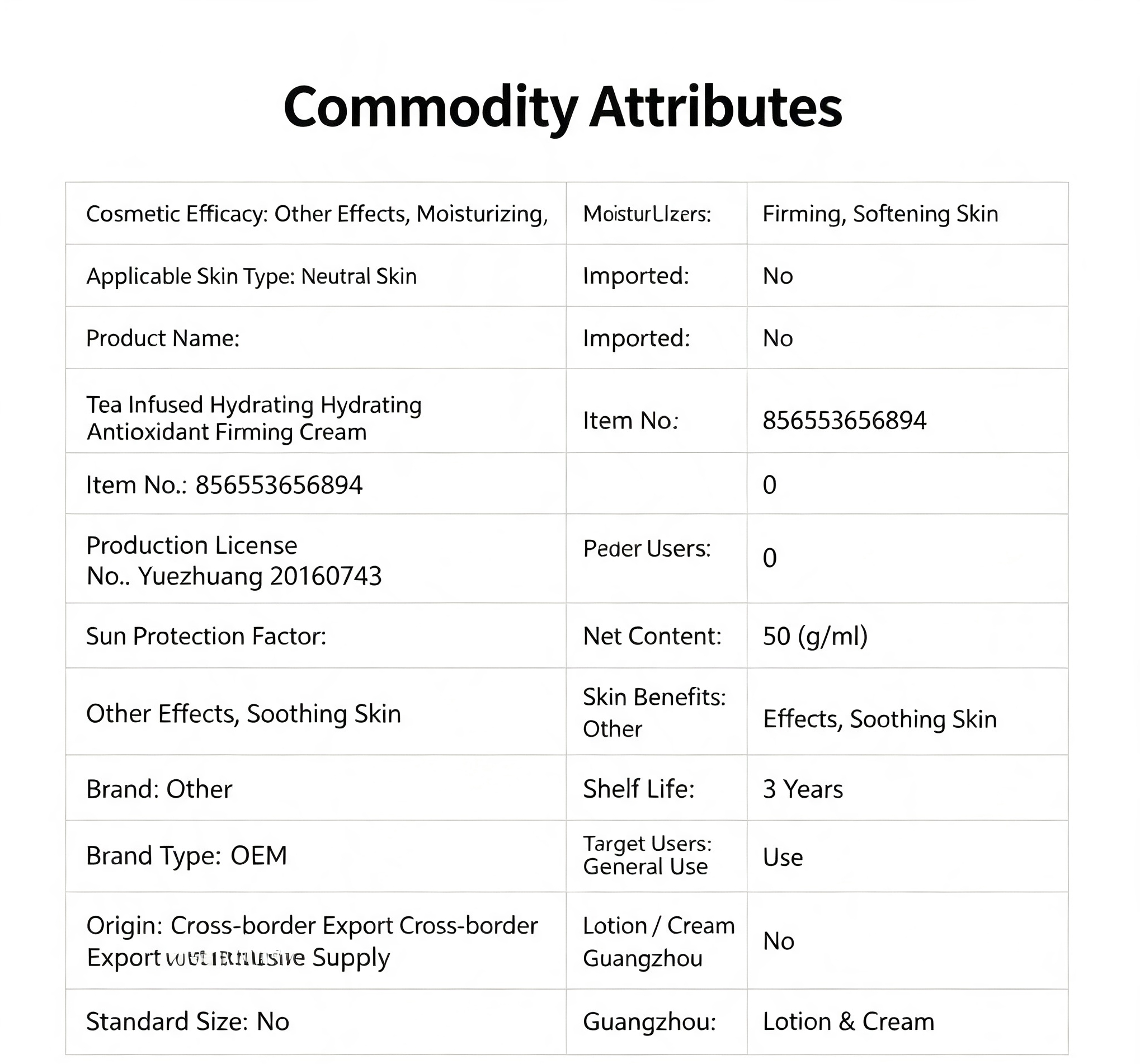1140x1064 pixels.
Task: Select the 50 (g/ml) value
Action: 815,636
